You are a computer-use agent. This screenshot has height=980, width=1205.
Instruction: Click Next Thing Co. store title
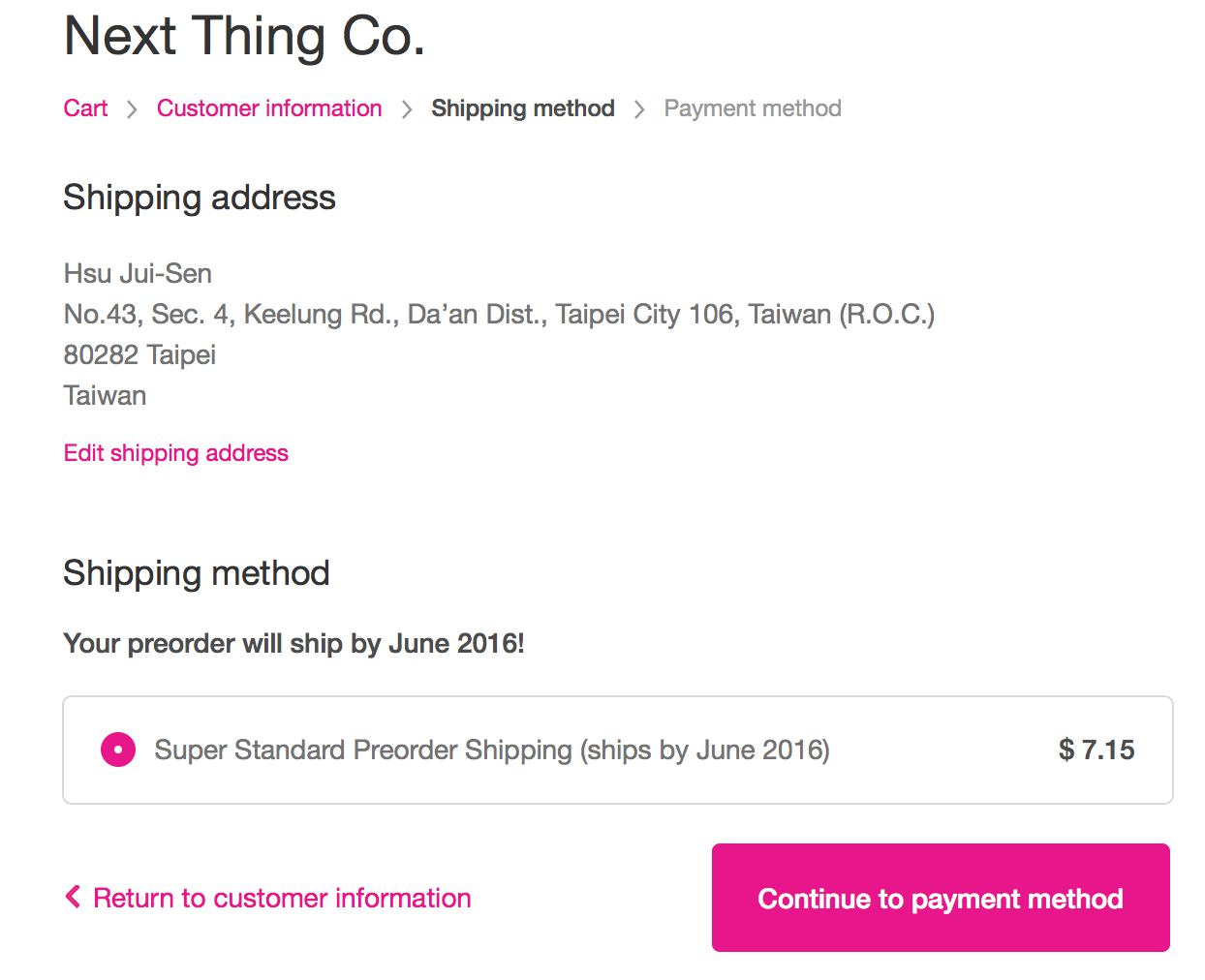tap(244, 37)
